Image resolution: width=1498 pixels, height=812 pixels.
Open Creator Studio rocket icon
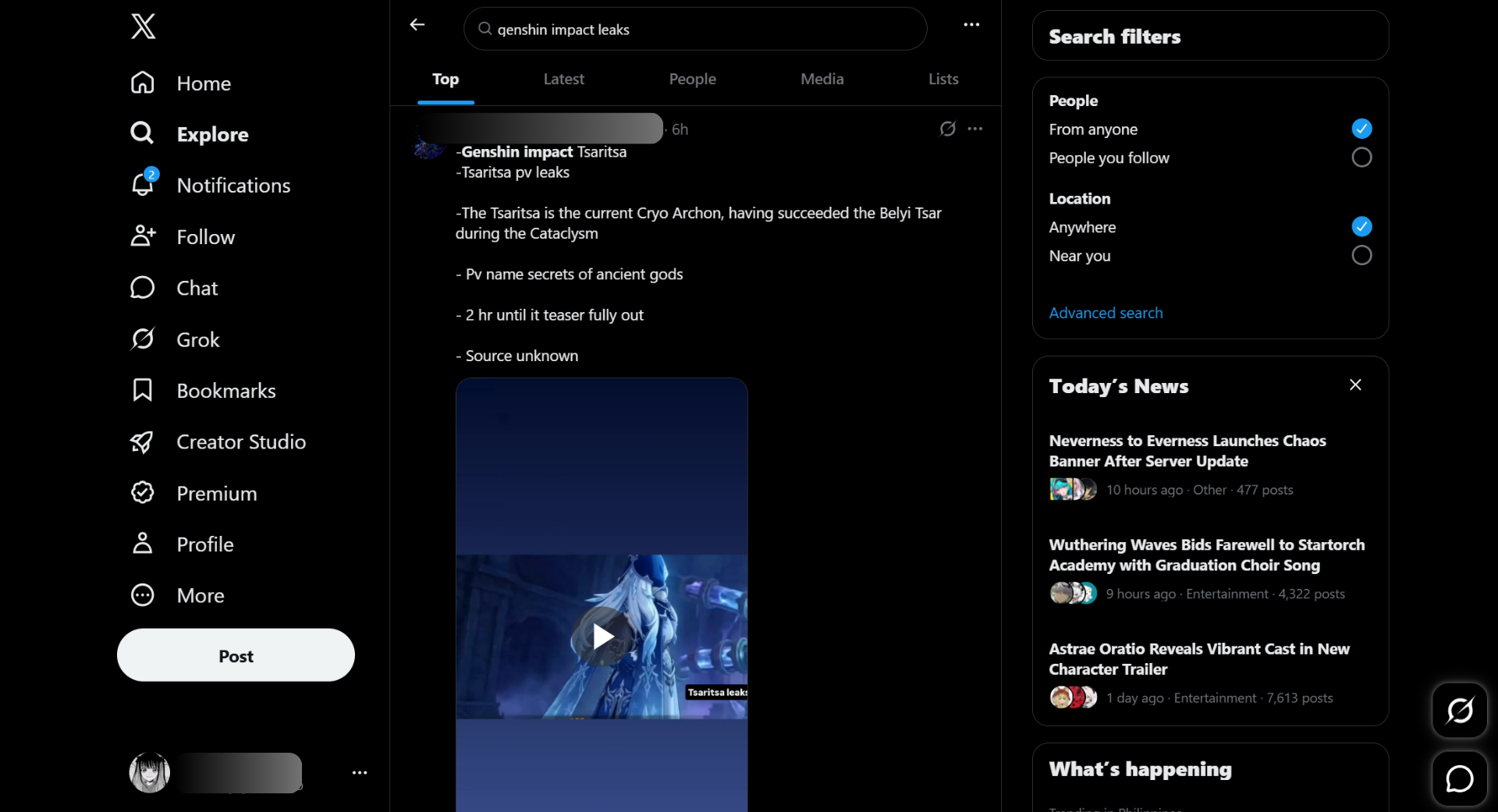(142, 441)
